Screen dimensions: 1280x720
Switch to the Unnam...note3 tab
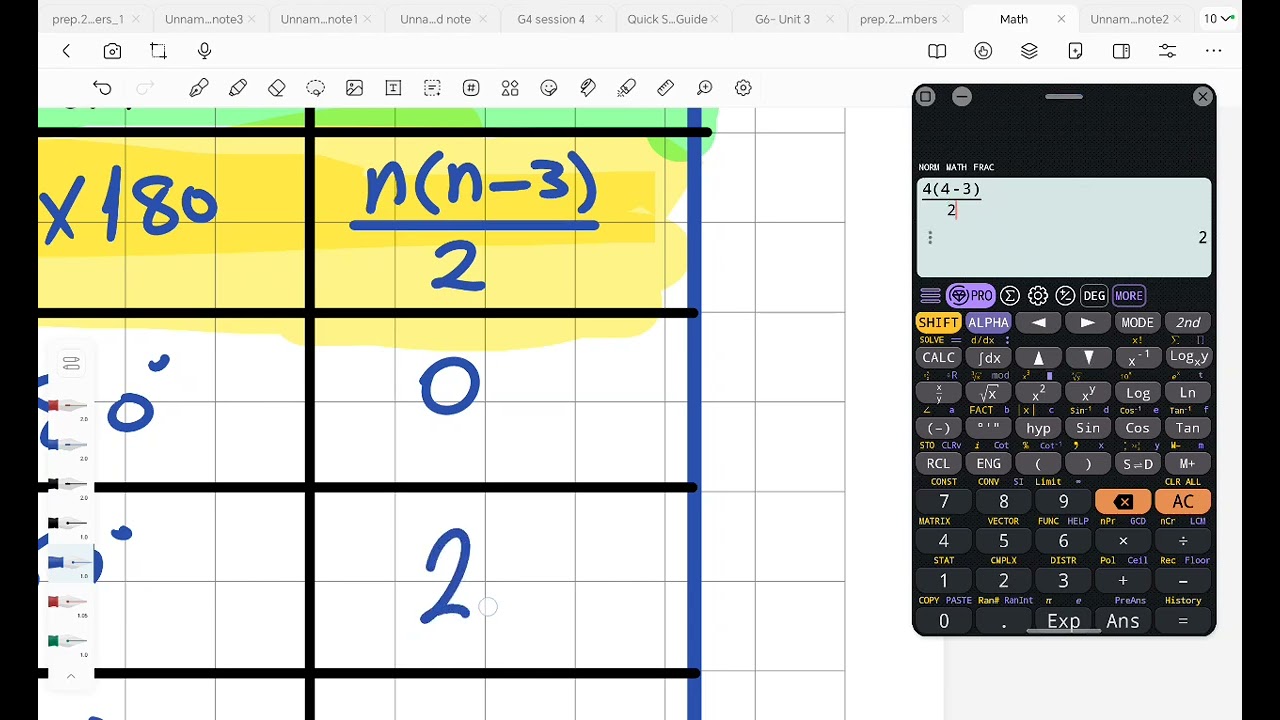pos(204,19)
